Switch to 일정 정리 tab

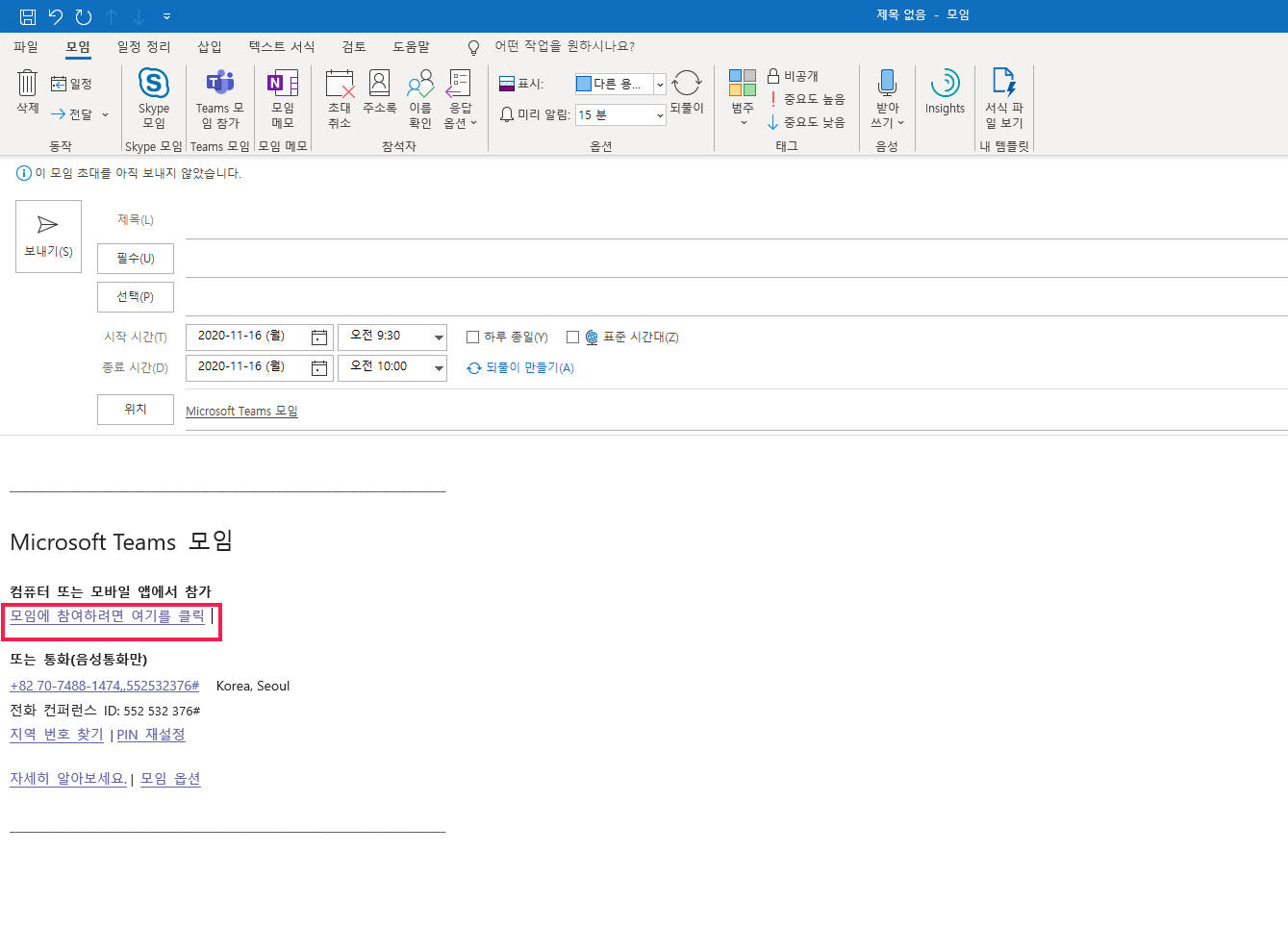click(143, 46)
